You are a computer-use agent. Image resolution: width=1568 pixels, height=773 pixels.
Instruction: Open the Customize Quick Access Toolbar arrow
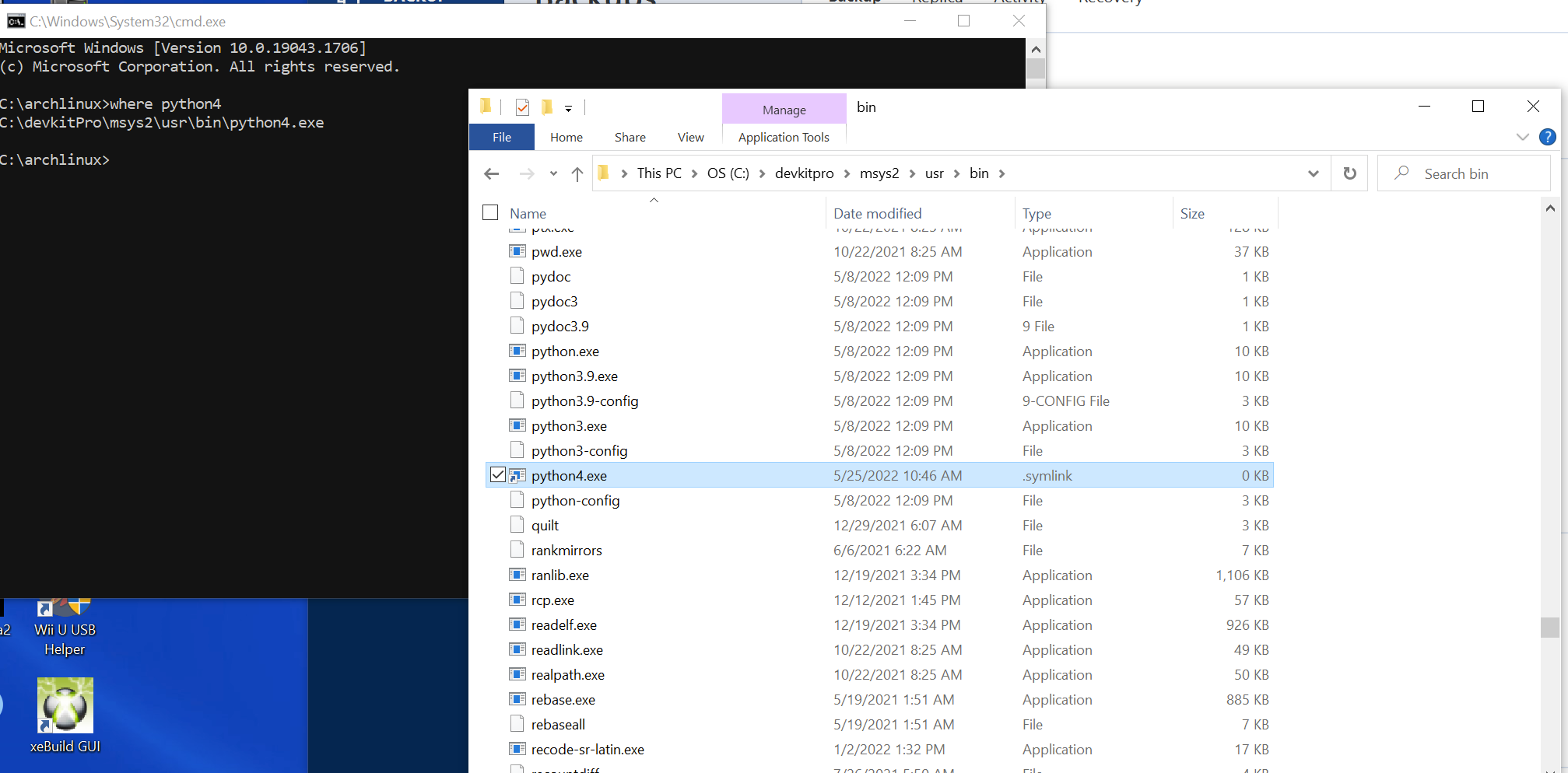(x=568, y=108)
